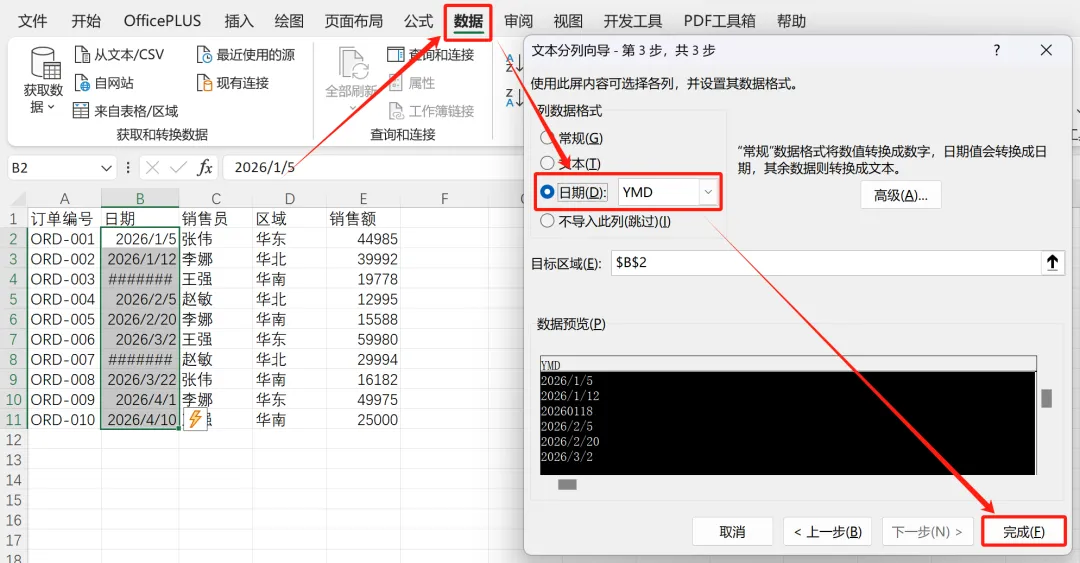Image resolution: width=1080 pixels, height=563 pixels.
Task: Expand the Get Data (获取数据) dropdown arrow
Action: click(50, 108)
